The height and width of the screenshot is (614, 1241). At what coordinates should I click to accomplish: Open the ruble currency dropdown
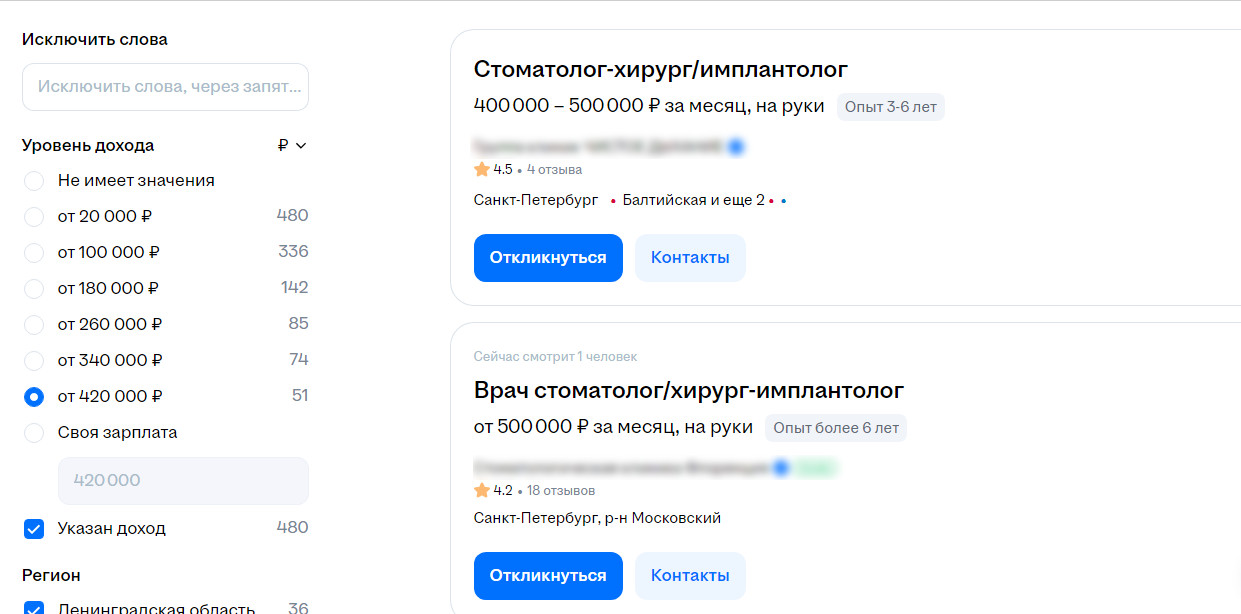pyautogui.click(x=293, y=145)
